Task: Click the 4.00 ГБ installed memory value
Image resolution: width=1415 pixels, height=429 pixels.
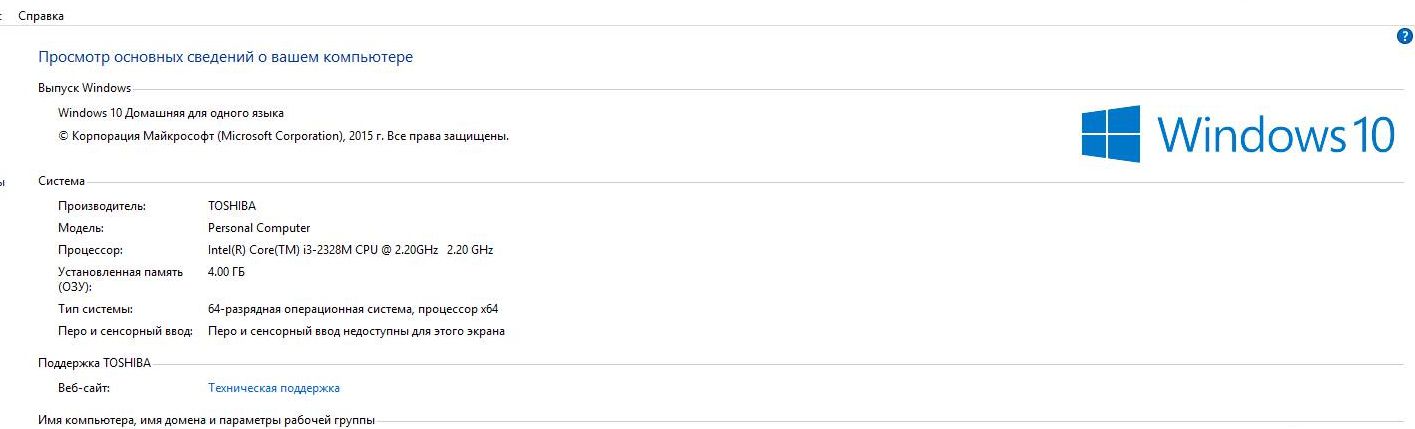Action: coord(227,272)
